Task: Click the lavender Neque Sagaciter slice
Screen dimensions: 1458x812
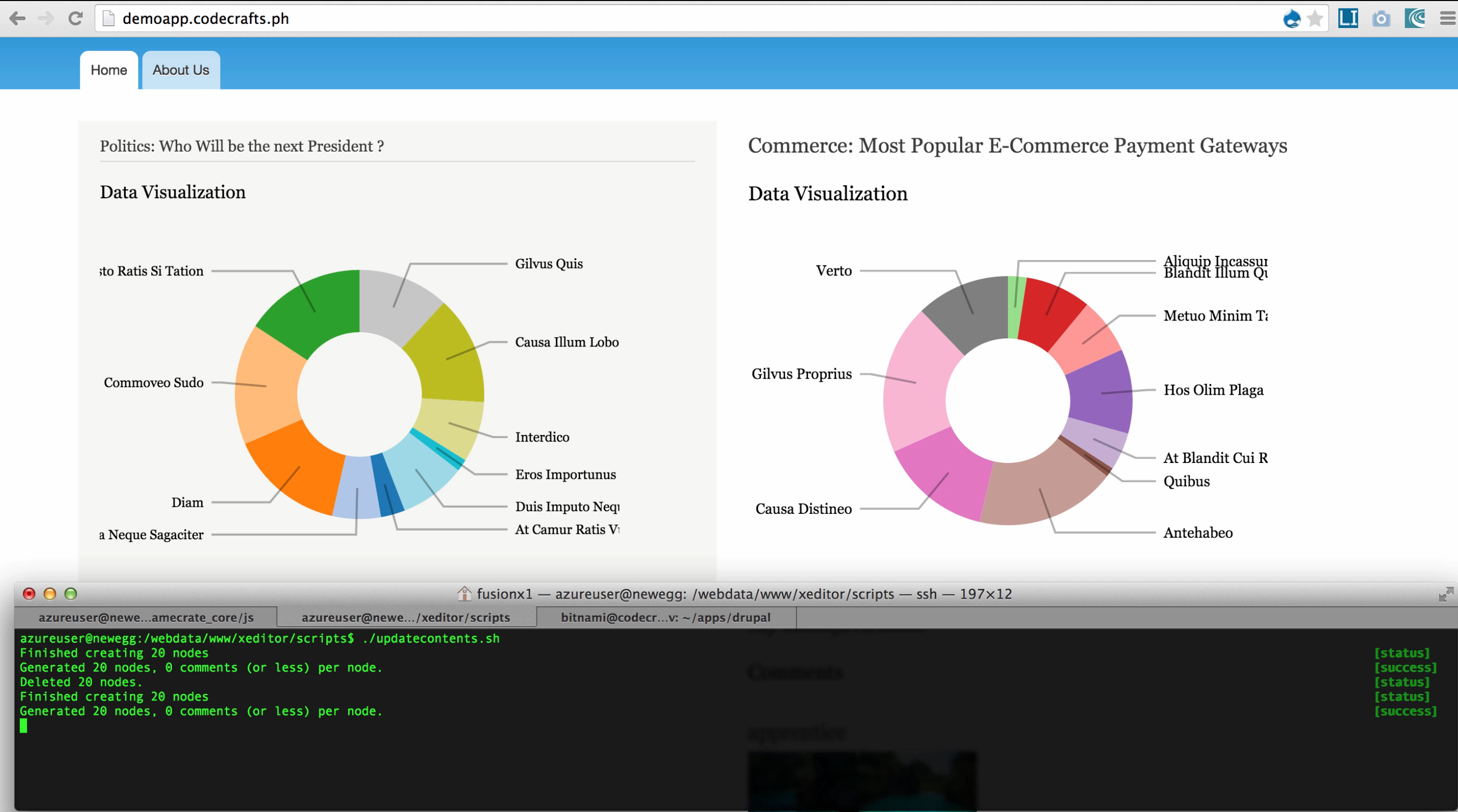Action: [356, 487]
